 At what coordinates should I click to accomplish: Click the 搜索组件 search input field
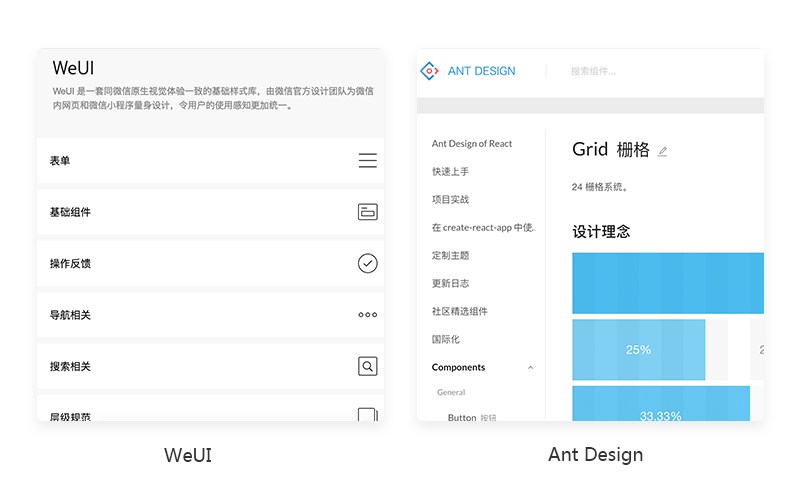click(620, 71)
